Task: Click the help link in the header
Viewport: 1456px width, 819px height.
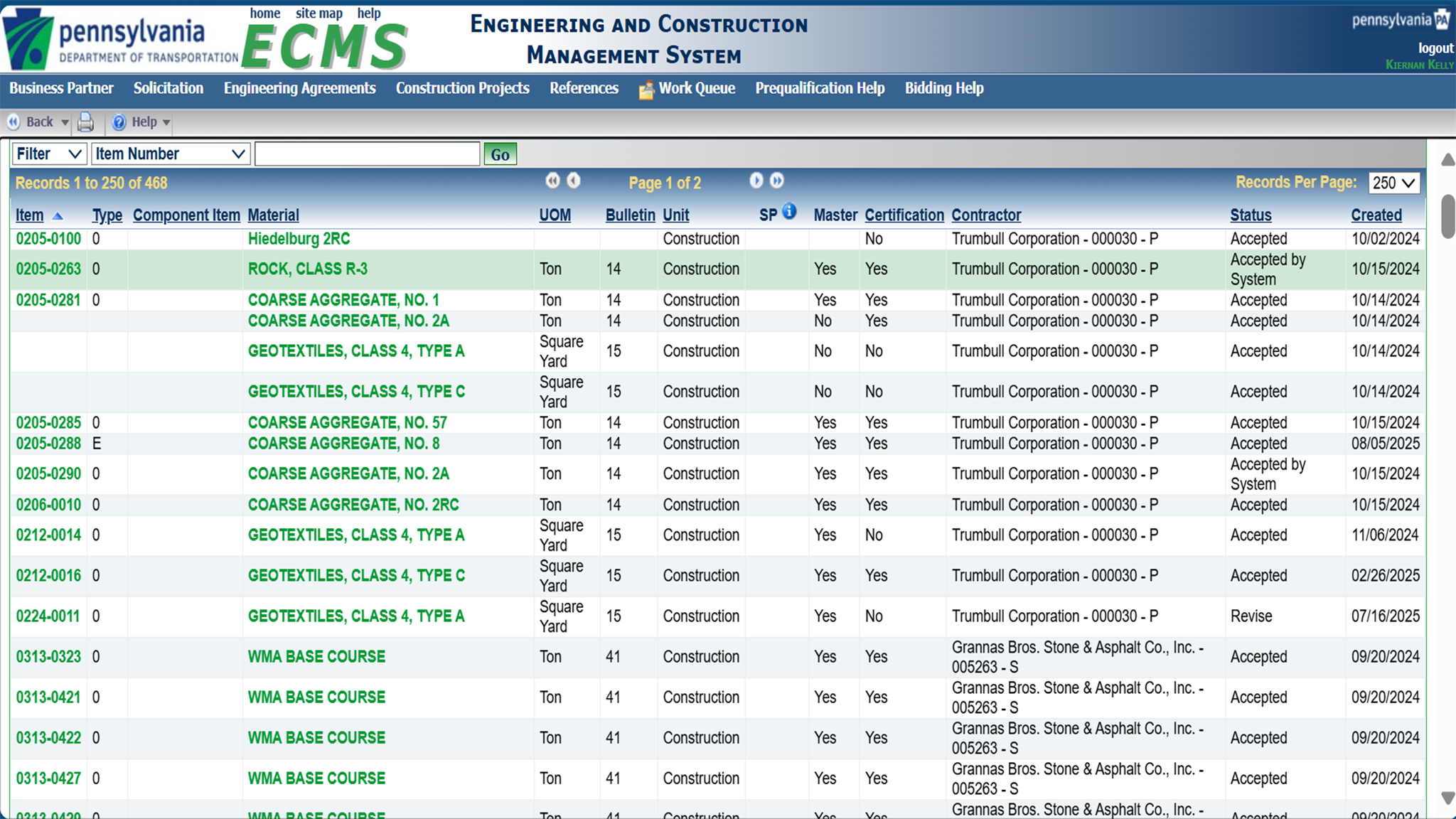Action: pyautogui.click(x=369, y=13)
